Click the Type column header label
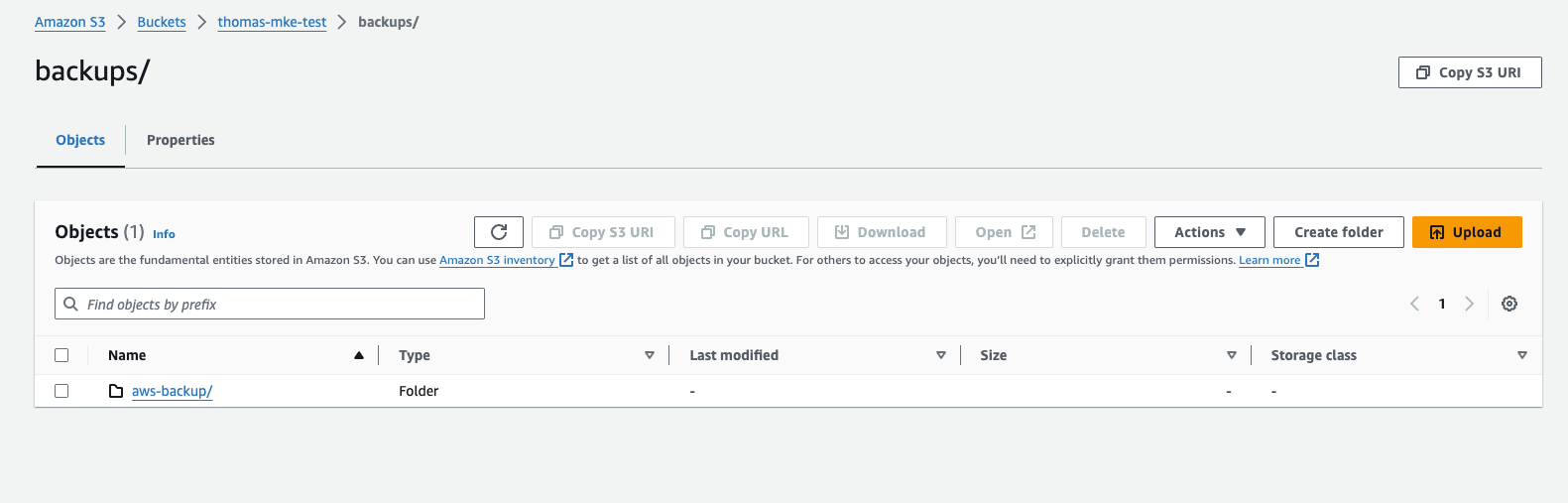The height and width of the screenshot is (503, 1568). pyautogui.click(x=415, y=355)
